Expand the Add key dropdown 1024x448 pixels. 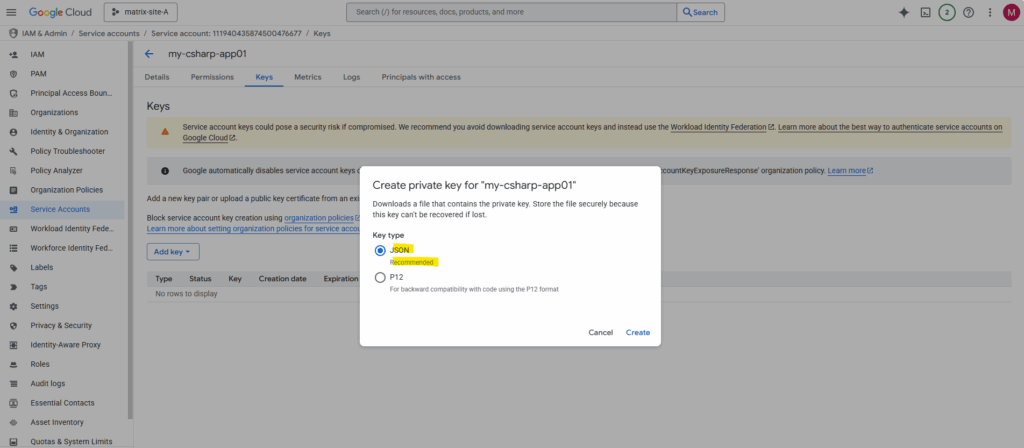(x=173, y=252)
